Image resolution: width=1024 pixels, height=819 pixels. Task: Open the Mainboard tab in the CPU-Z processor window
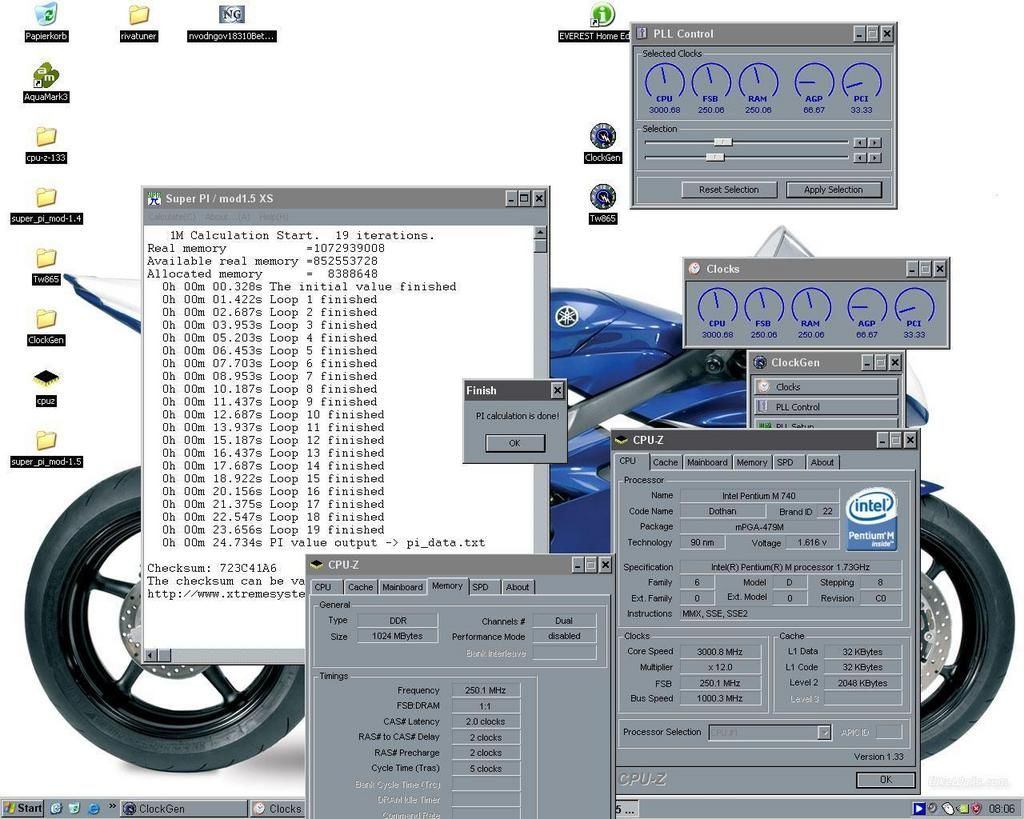[707, 462]
